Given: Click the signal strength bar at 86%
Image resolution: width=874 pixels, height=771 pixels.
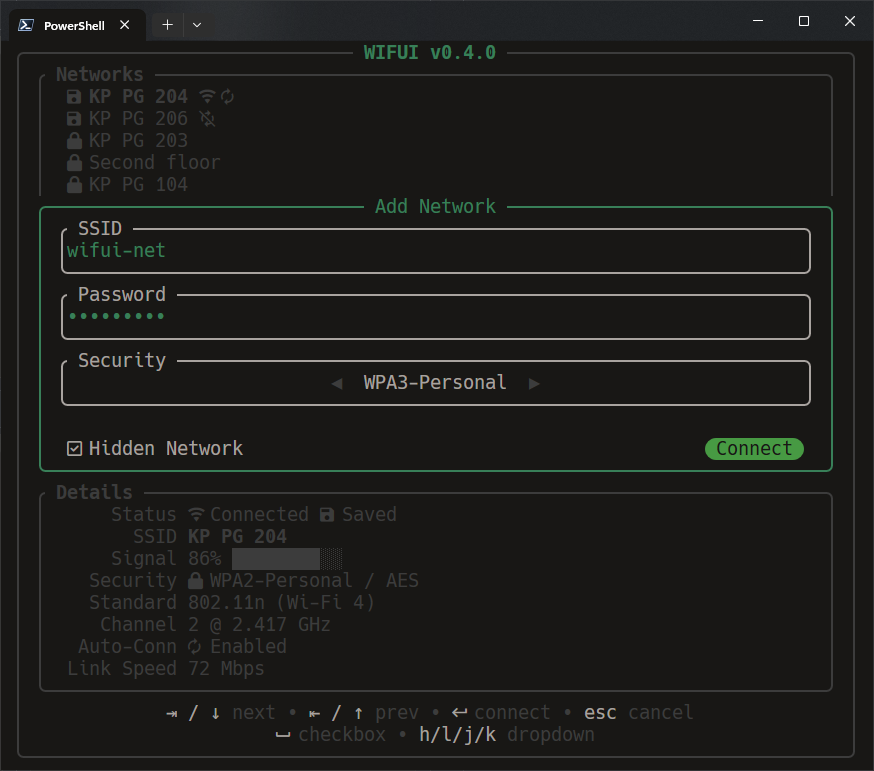Looking at the screenshot, I should [x=287, y=559].
